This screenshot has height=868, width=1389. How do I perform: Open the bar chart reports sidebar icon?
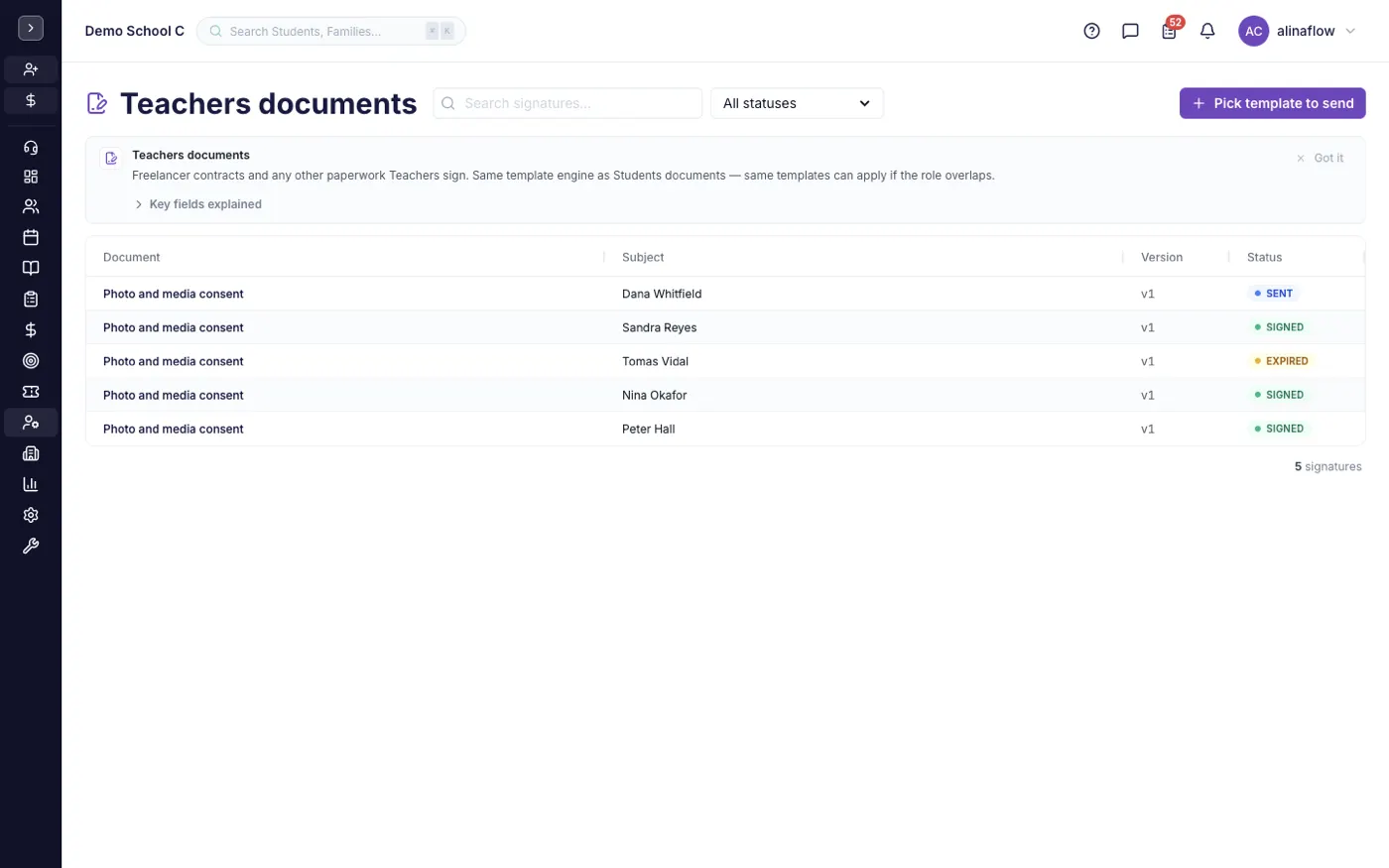pos(31,484)
